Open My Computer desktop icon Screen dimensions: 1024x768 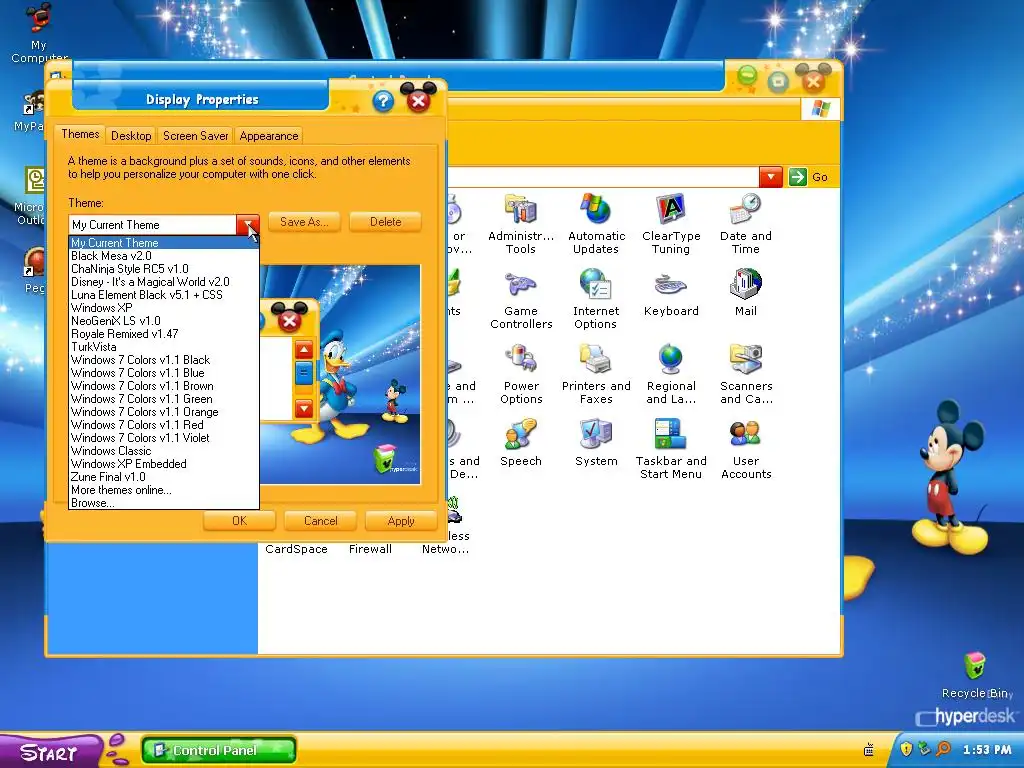pyautogui.click(x=38, y=33)
